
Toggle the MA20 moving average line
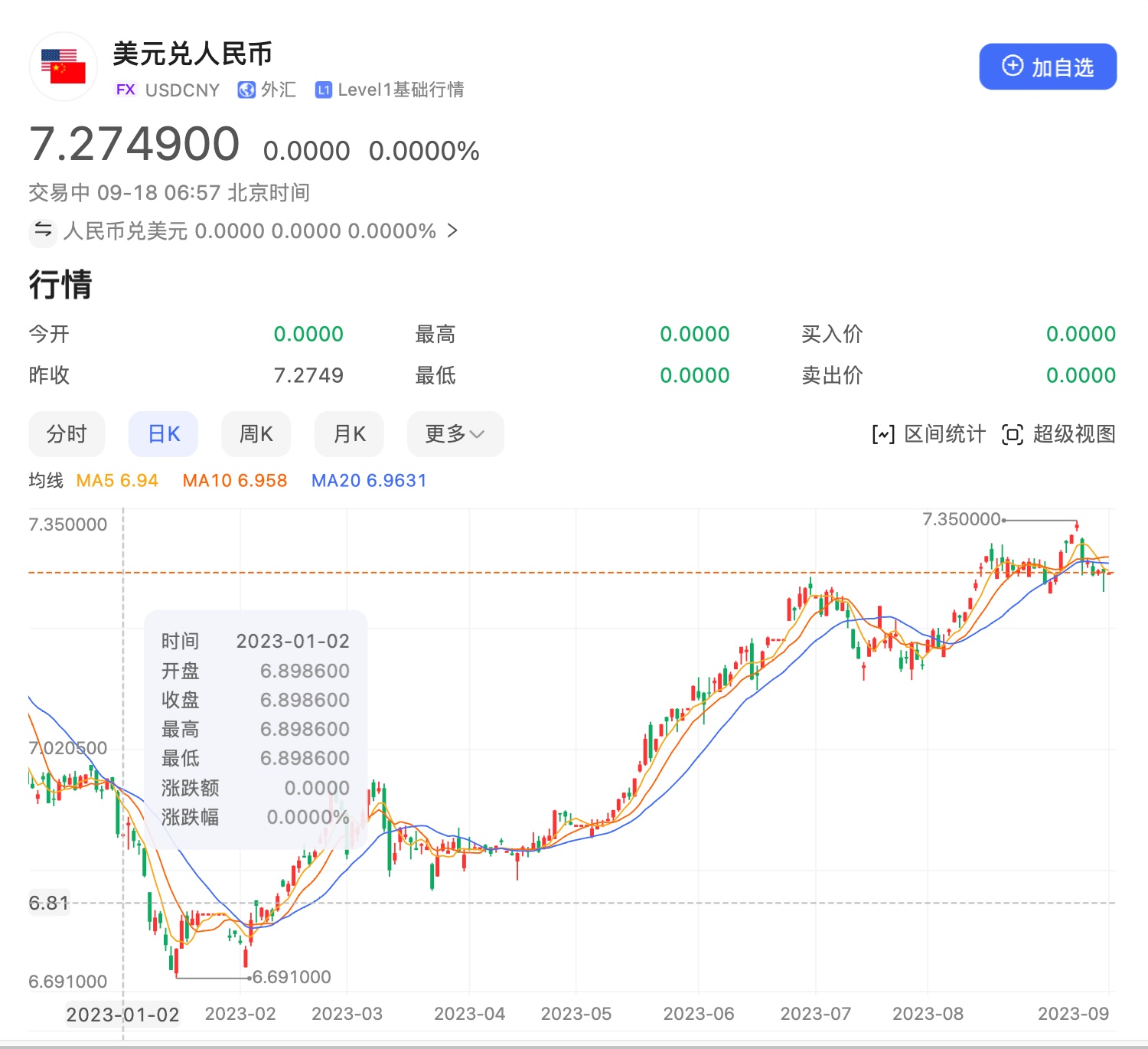click(x=369, y=481)
